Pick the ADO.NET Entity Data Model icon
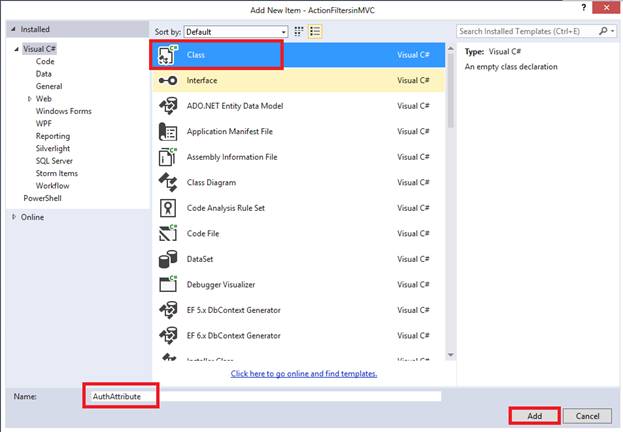 168,106
